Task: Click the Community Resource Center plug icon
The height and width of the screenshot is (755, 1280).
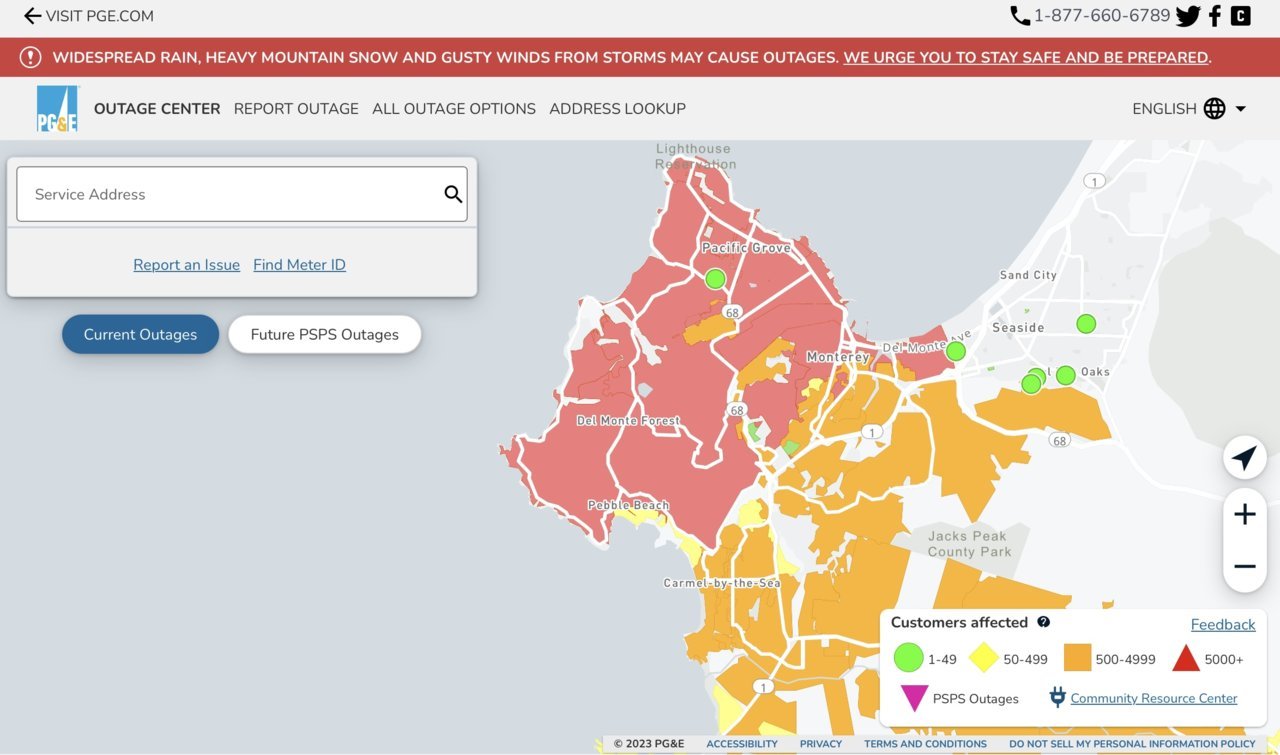Action: coord(1057,697)
